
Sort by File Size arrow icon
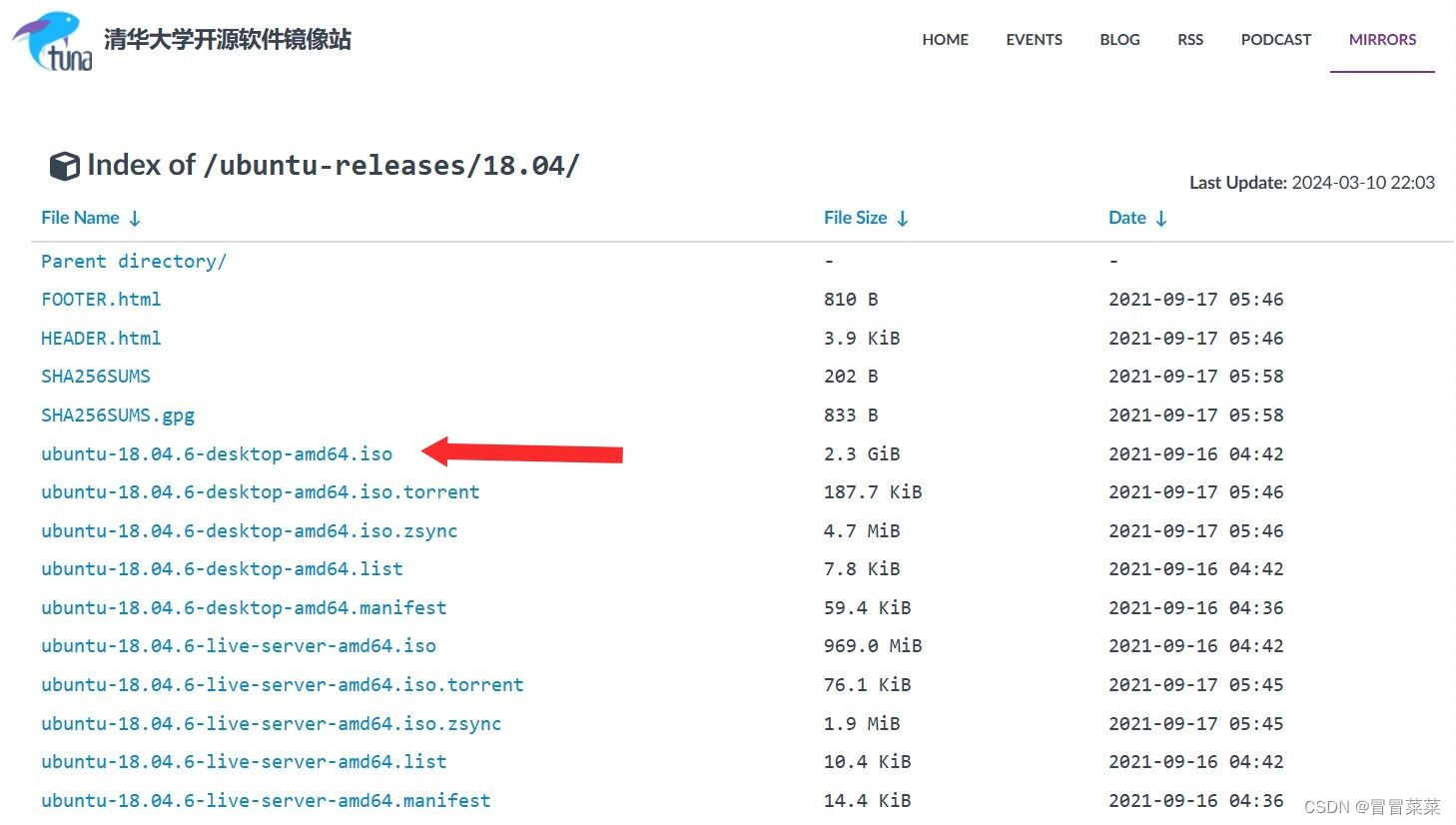903,219
